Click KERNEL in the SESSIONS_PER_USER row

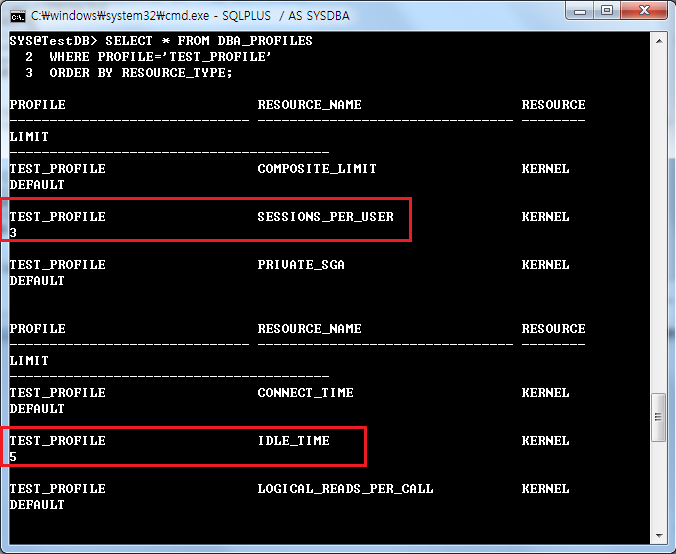click(x=545, y=216)
